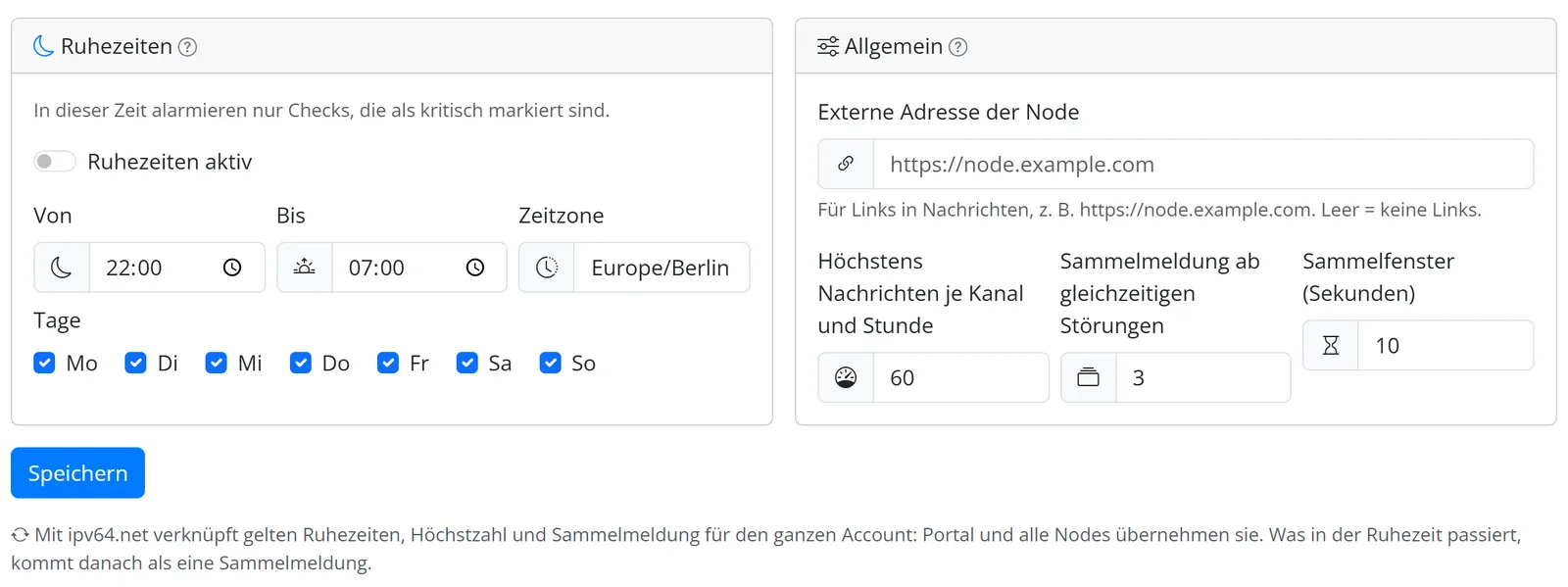Click the Zeitzone label
The width and height of the screenshot is (1568, 587).
tap(562, 216)
